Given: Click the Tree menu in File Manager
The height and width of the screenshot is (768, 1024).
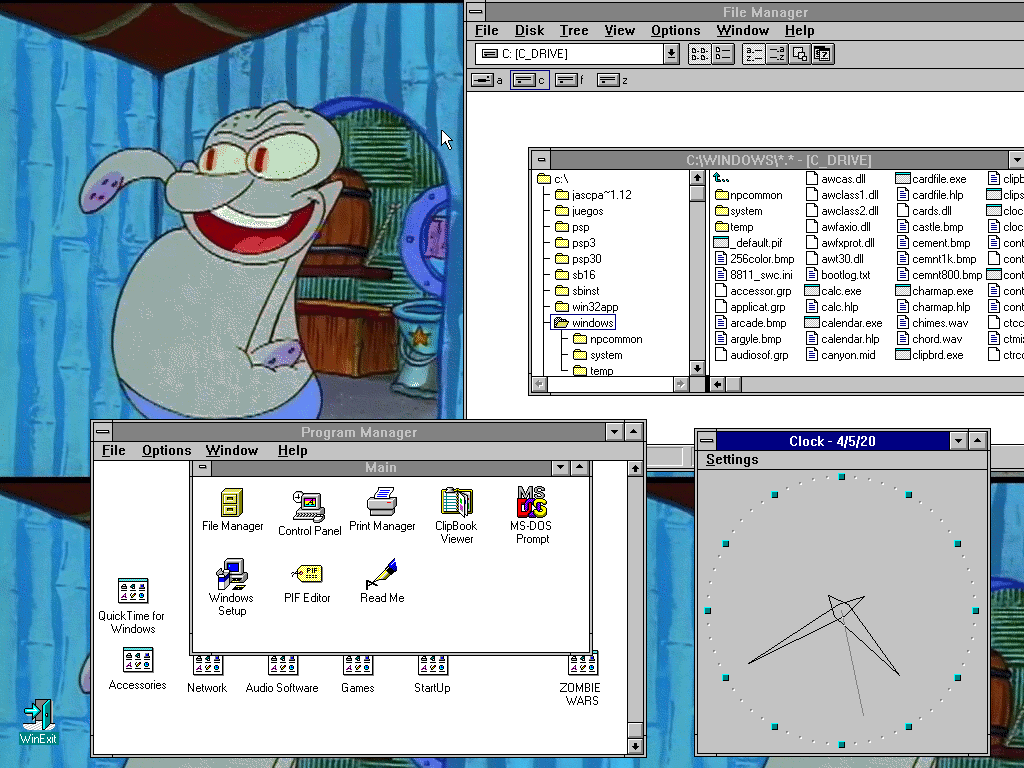Looking at the screenshot, I should (574, 31).
